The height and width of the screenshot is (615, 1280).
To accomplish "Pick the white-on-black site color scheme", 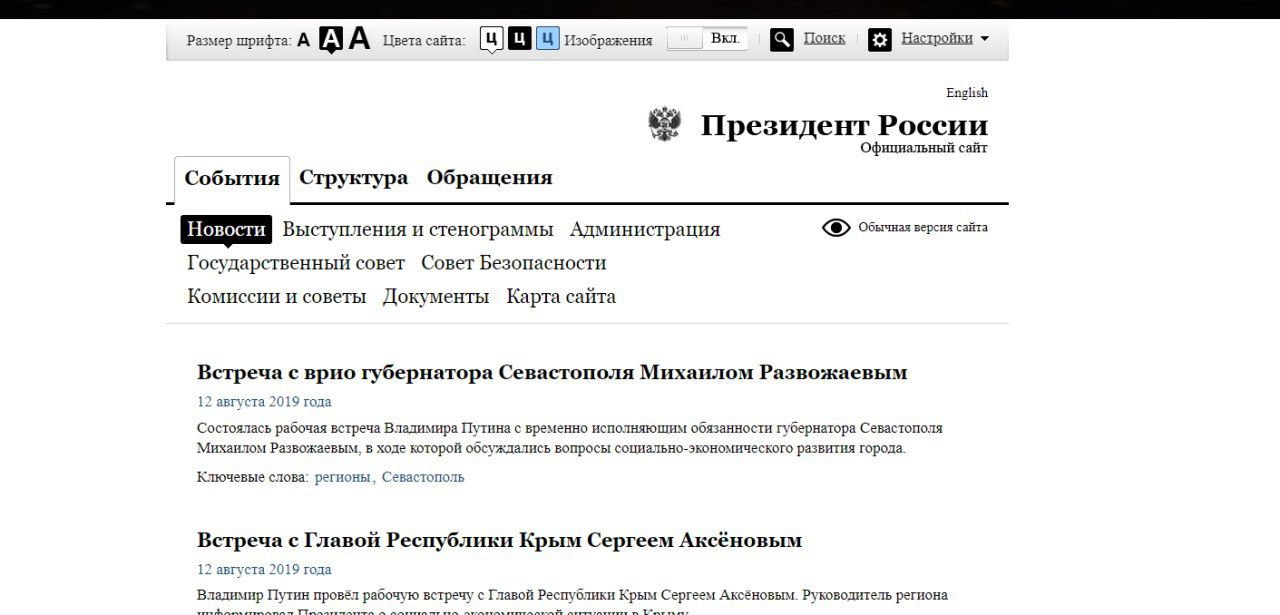I will click(x=519, y=39).
